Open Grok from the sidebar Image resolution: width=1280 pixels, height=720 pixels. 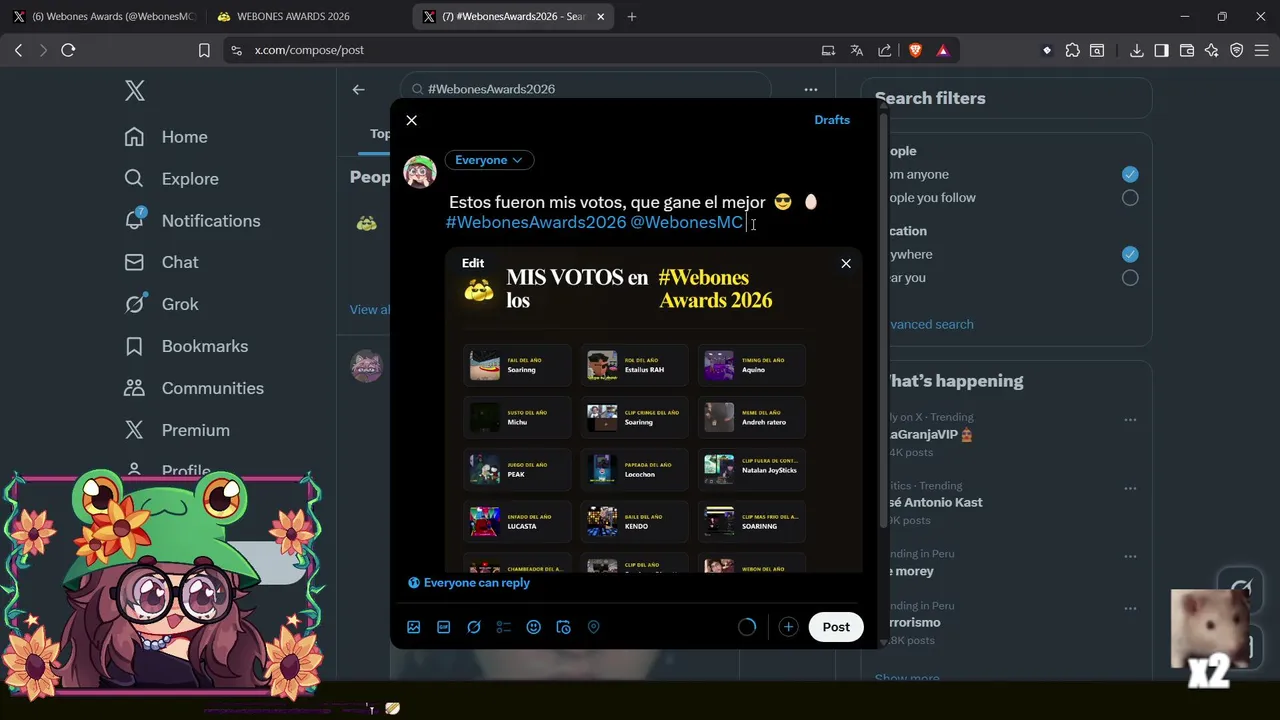[161, 304]
